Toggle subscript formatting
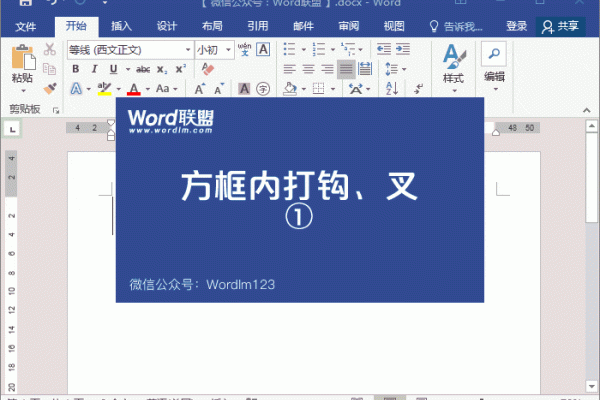The height and width of the screenshot is (400, 600). point(161,69)
